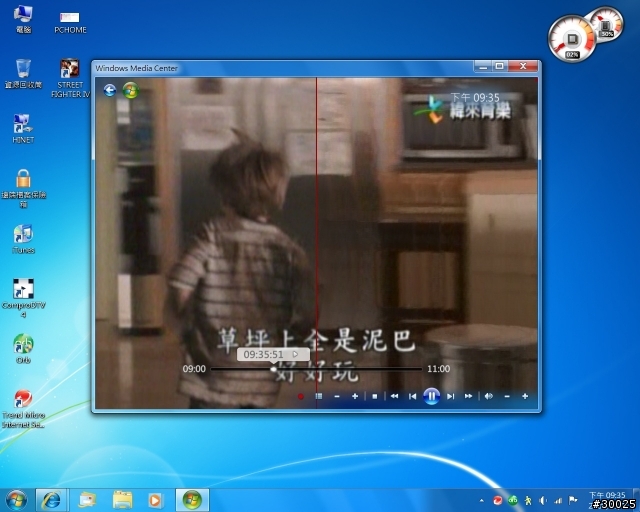The height and width of the screenshot is (512, 640).
Task: Open the Windows Start menu orb
Action: (x=16, y=500)
